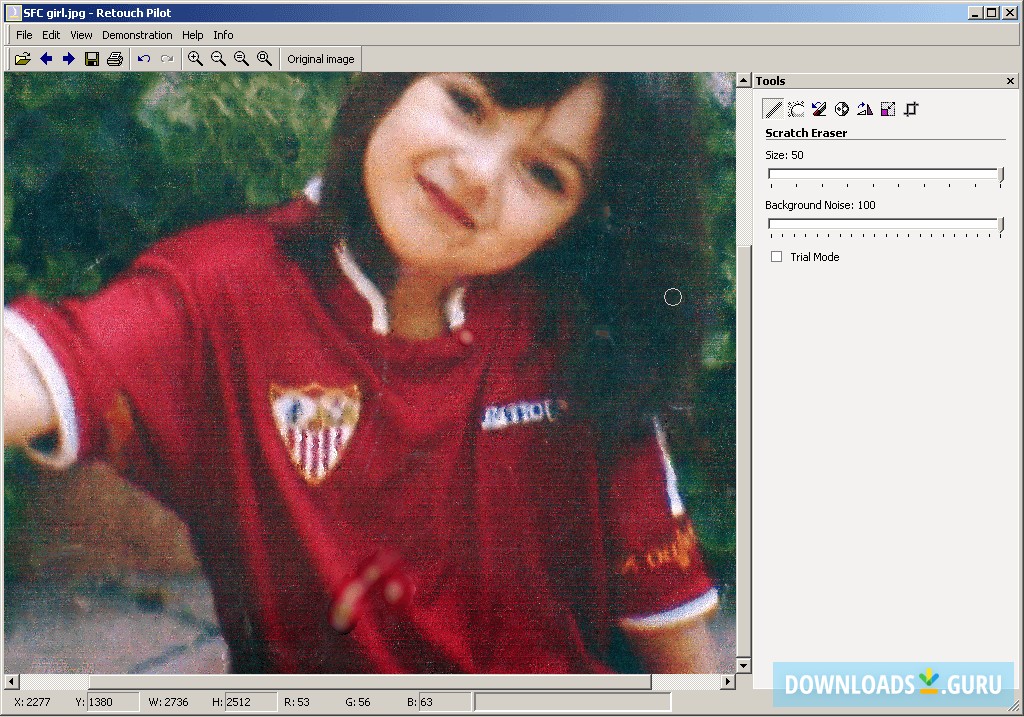Select the Crop tool

(910, 109)
